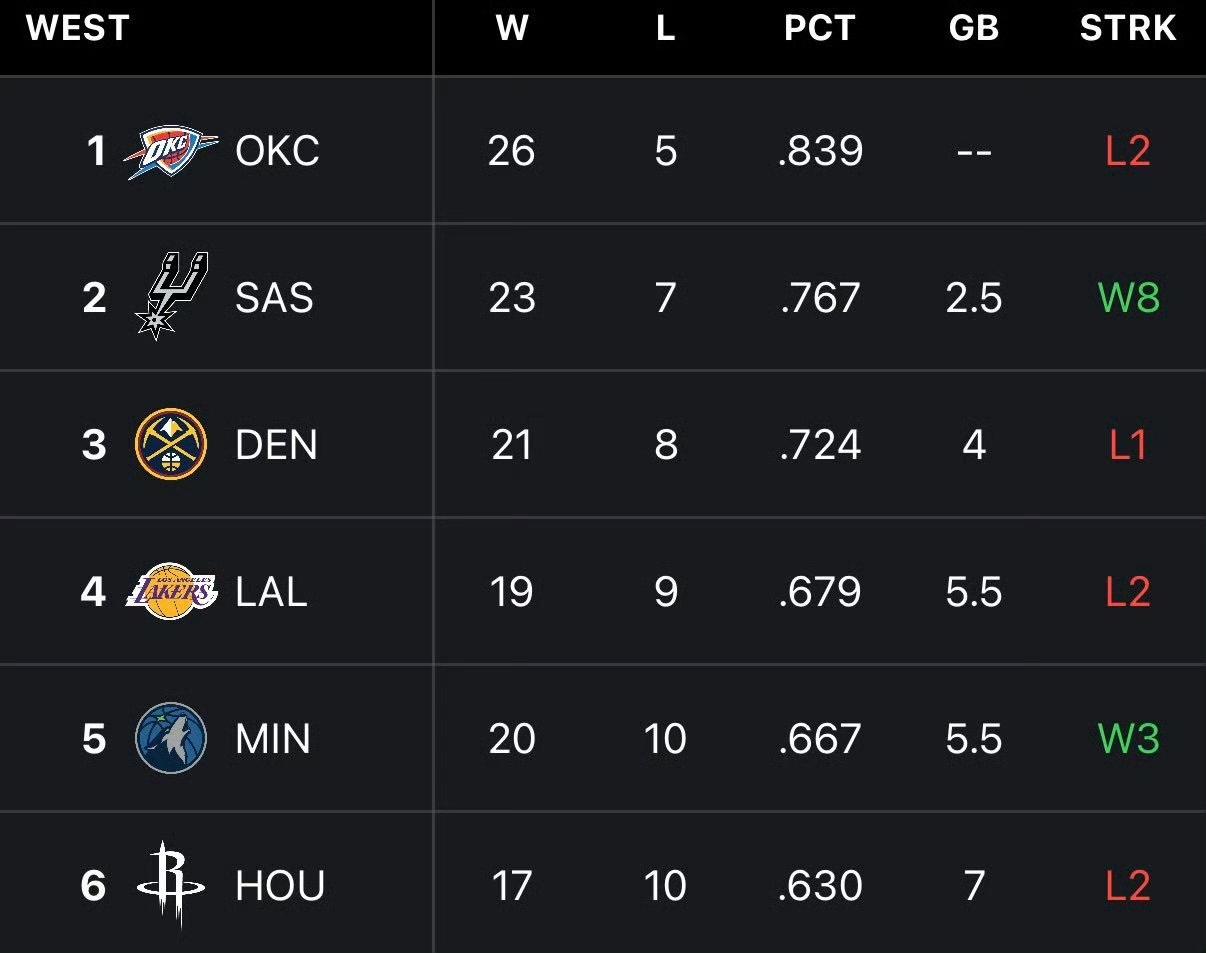
Task: Click the Houston Rockets logo
Action: [x=170, y=885]
